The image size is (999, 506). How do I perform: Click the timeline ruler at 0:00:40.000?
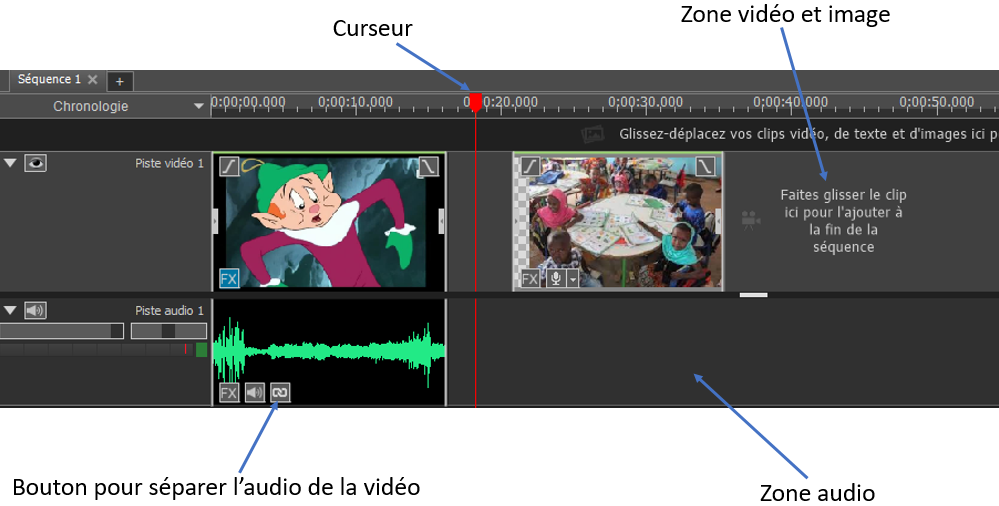pyautogui.click(x=791, y=102)
